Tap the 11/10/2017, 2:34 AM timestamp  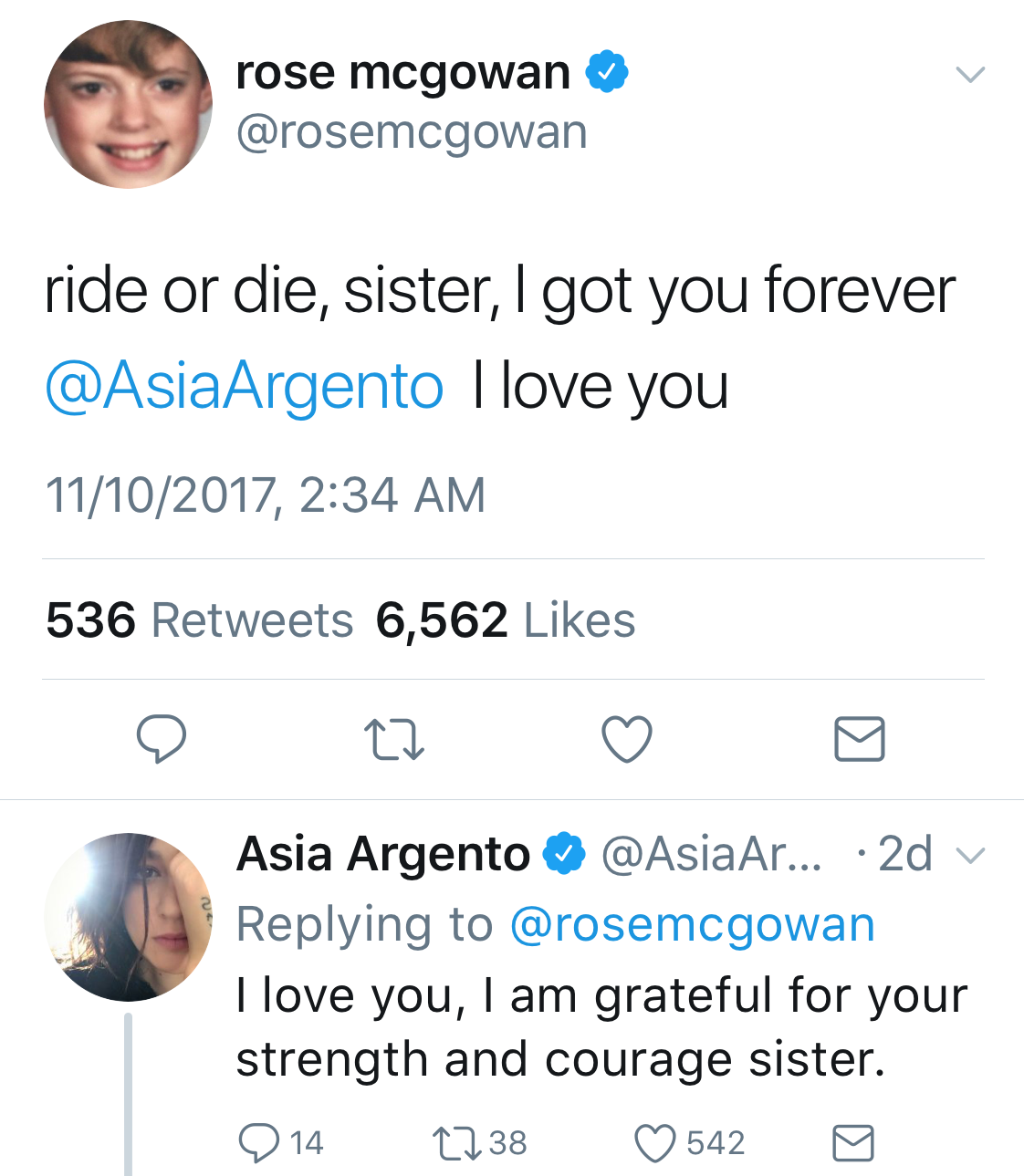[266, 495]
